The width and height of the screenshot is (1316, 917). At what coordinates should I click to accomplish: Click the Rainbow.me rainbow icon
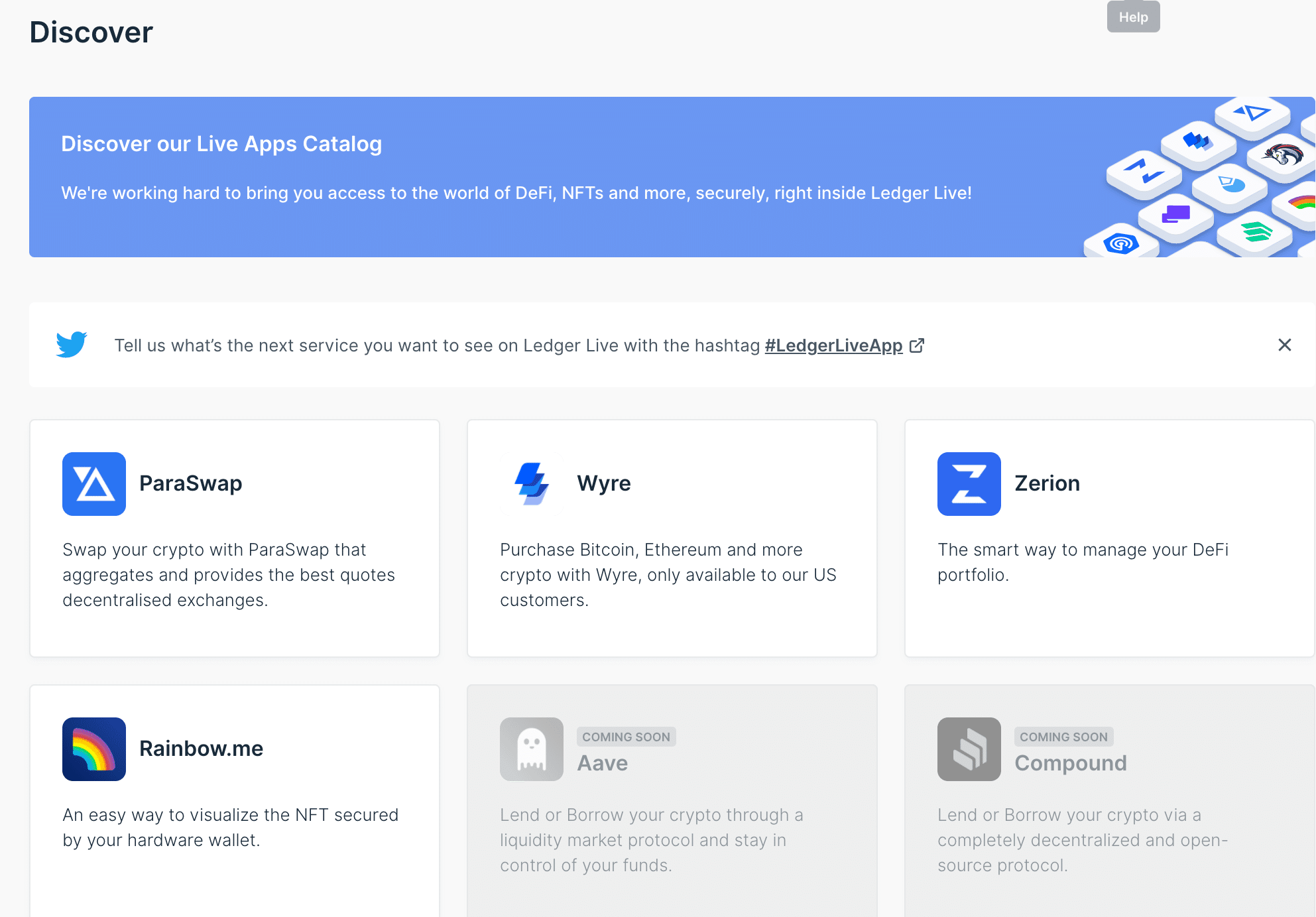click(94, 749)
